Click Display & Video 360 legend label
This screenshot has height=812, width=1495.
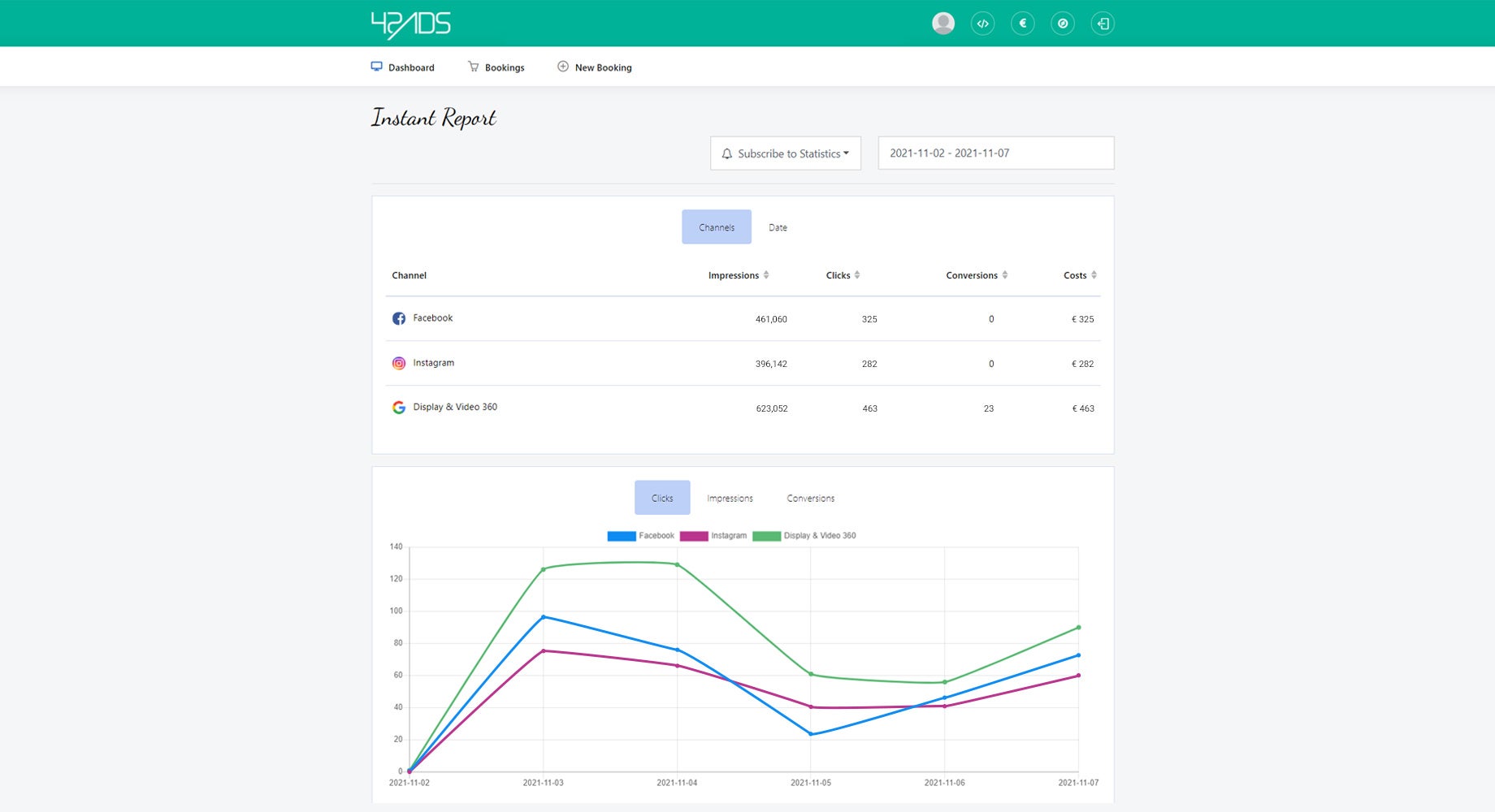(820, 536)
